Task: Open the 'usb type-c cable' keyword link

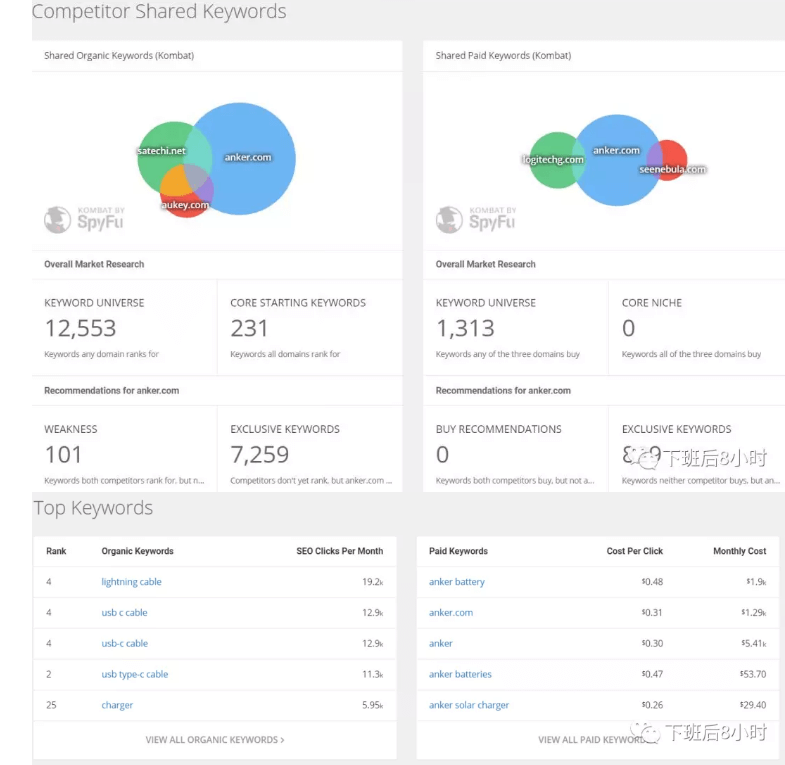Action: click(x=135, y=674)
